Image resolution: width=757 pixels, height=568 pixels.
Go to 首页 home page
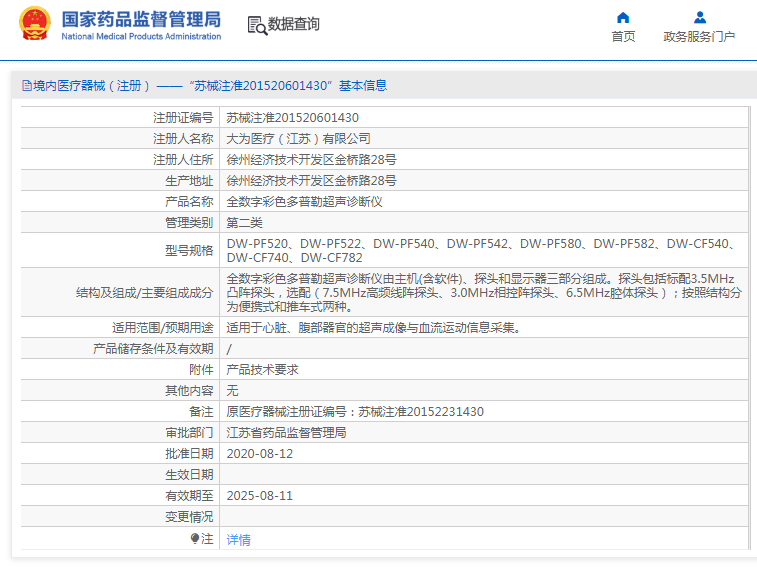(623, 37)
